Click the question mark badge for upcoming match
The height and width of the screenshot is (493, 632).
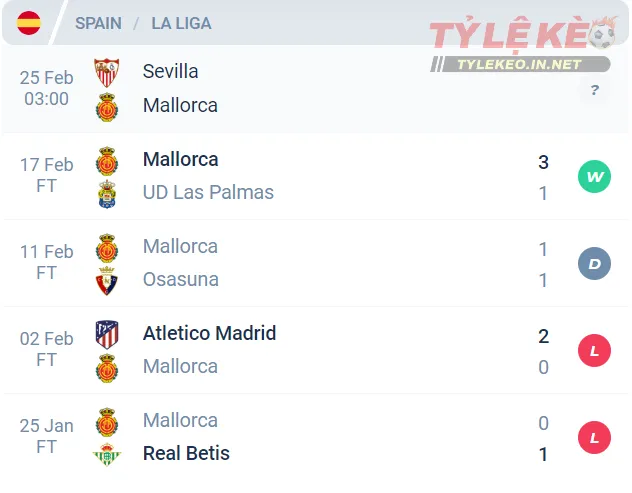click(x=594, y=90)
